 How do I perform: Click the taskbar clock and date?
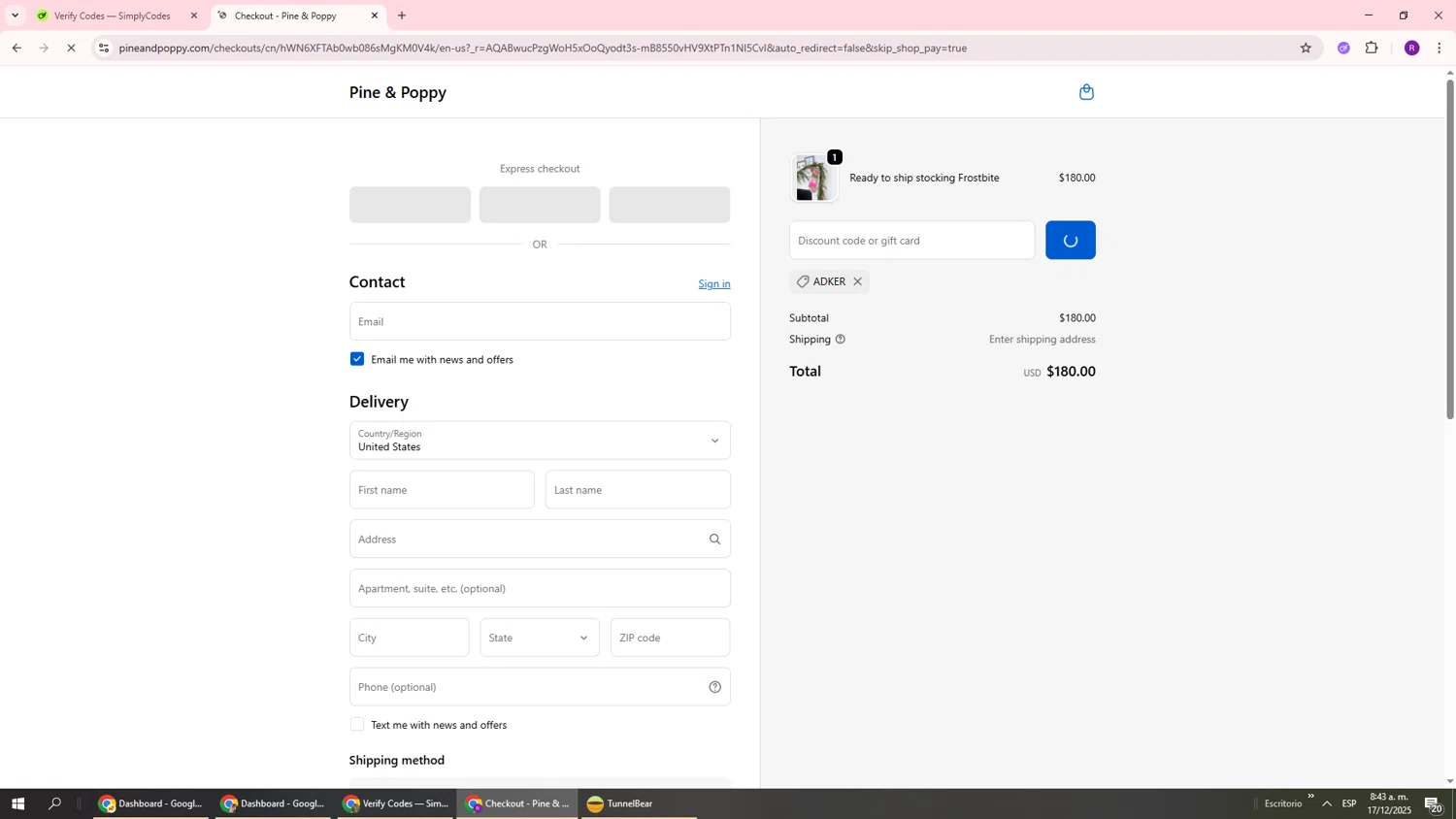tap(1389, 803)
